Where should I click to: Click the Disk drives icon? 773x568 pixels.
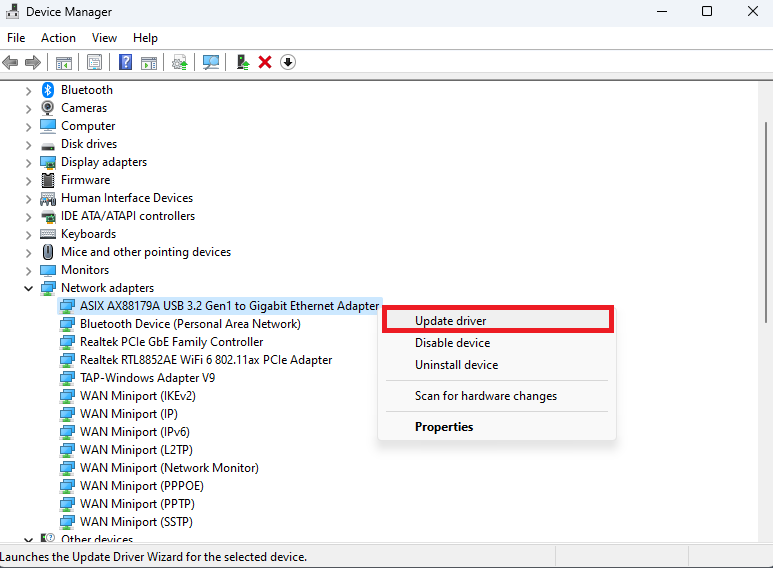(x=48, y=146)
